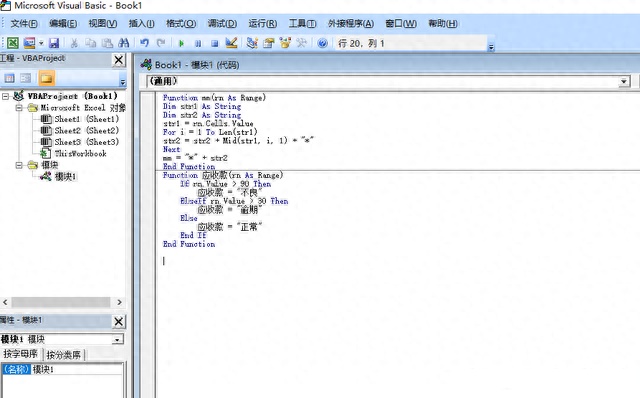Open the 帮助 menu

pyautogui.click(x=443, y=24)
